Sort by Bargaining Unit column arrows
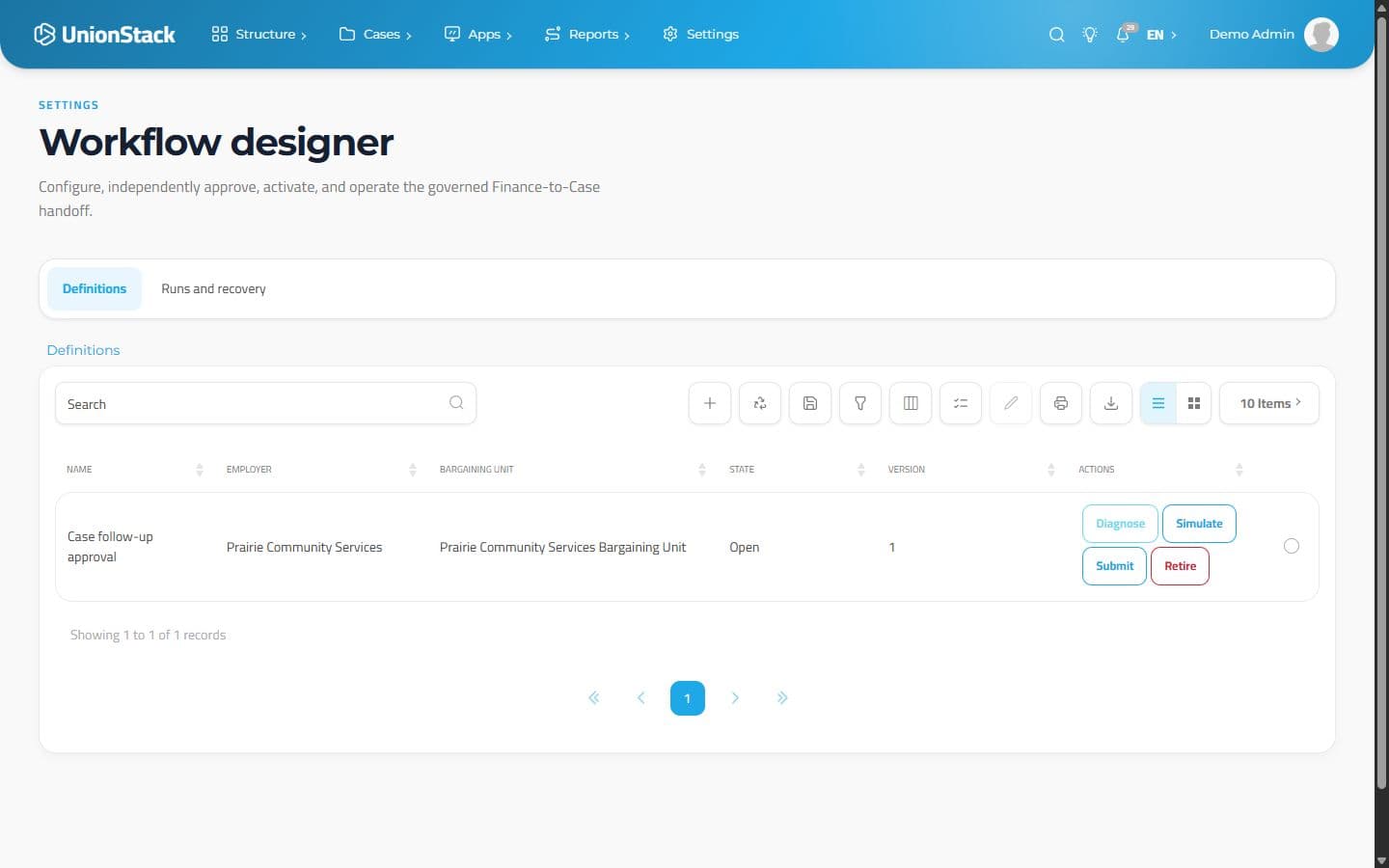The width and height of the screenshot is (1389, 868). tap(702, 470)
